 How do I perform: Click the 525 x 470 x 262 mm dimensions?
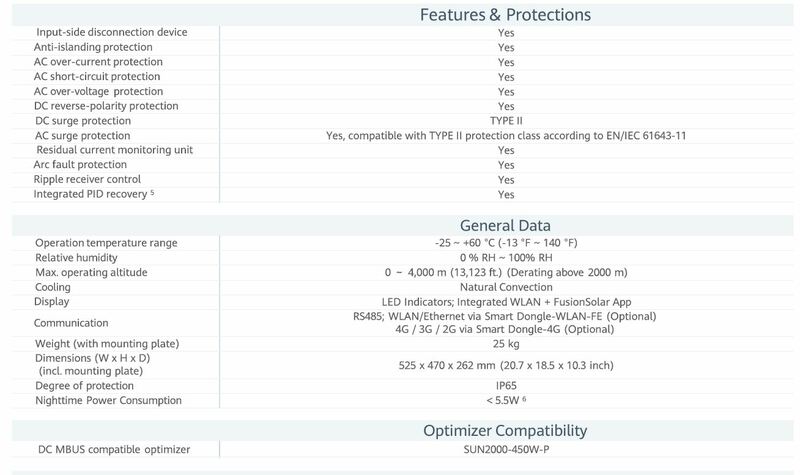[x=505, y=365]
